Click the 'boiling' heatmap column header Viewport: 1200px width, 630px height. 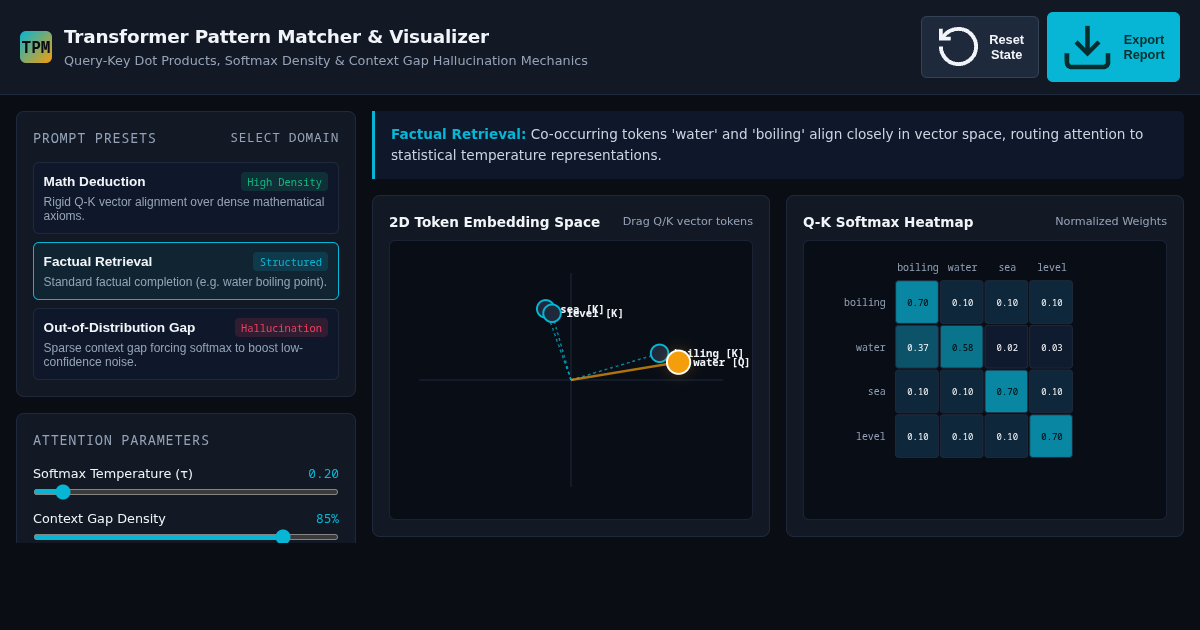(x=918, y=268)
